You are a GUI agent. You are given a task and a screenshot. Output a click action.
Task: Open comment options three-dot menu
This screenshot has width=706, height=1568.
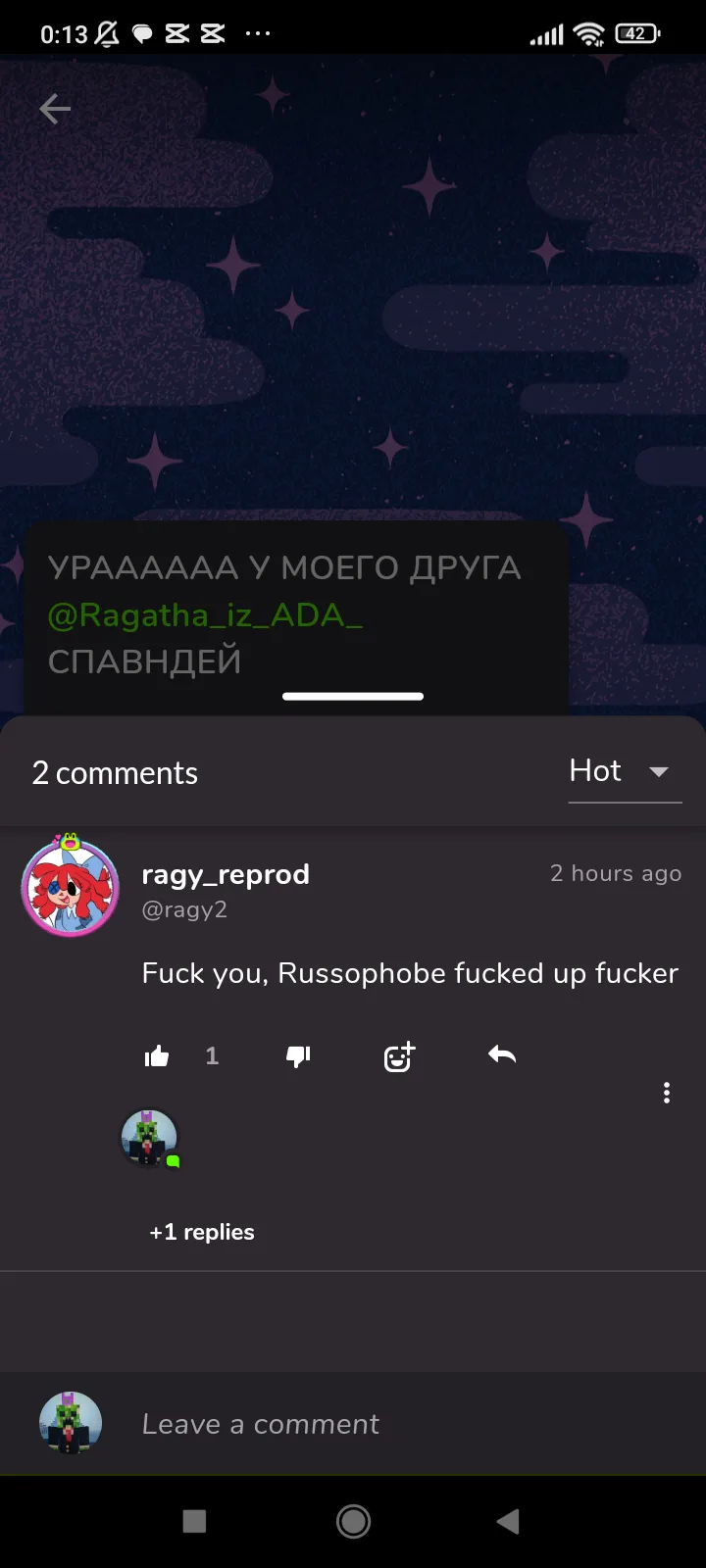coord(667,1093)
